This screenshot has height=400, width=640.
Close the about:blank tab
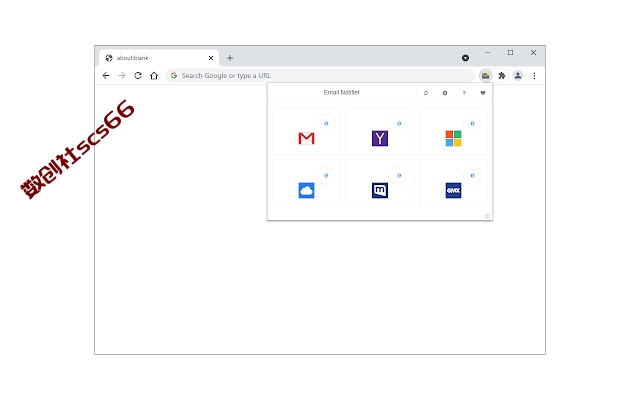[211, 58]
